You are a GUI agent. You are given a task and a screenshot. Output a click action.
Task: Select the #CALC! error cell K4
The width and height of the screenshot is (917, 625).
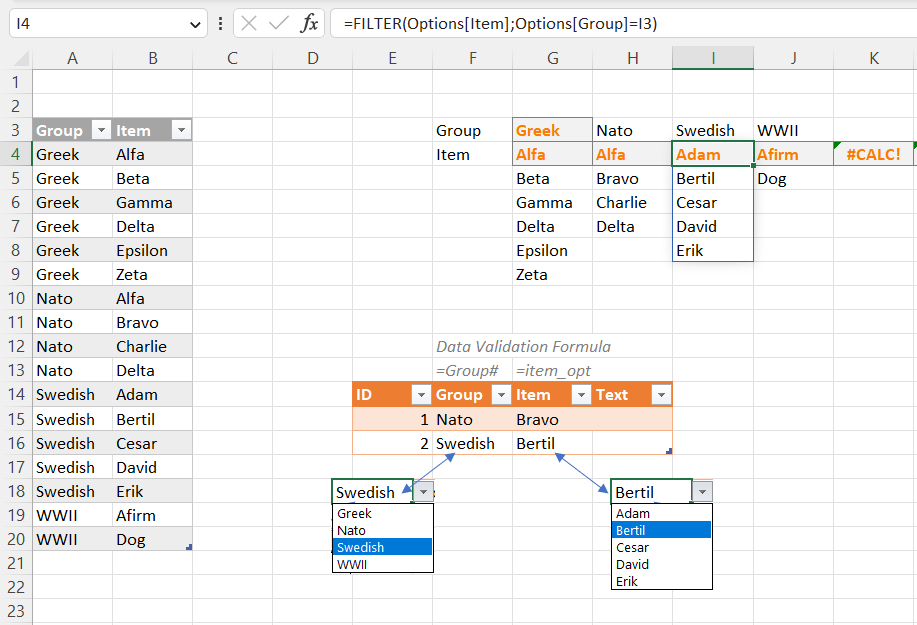click(874, 154)
